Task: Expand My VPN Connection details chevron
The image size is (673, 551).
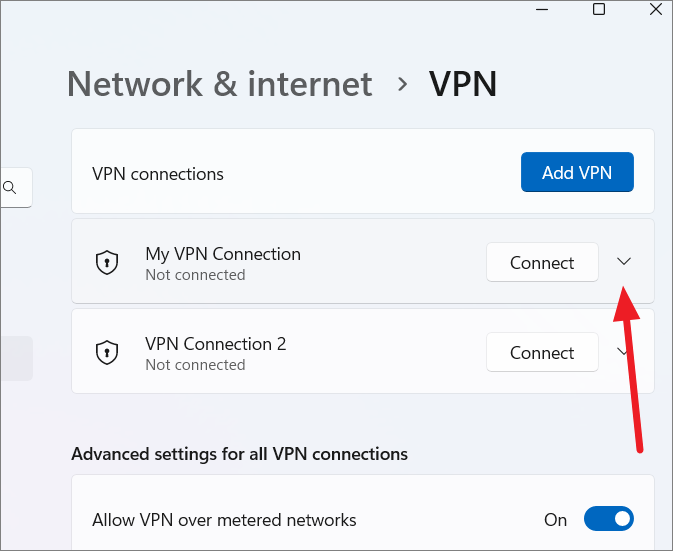Action: 624,261
